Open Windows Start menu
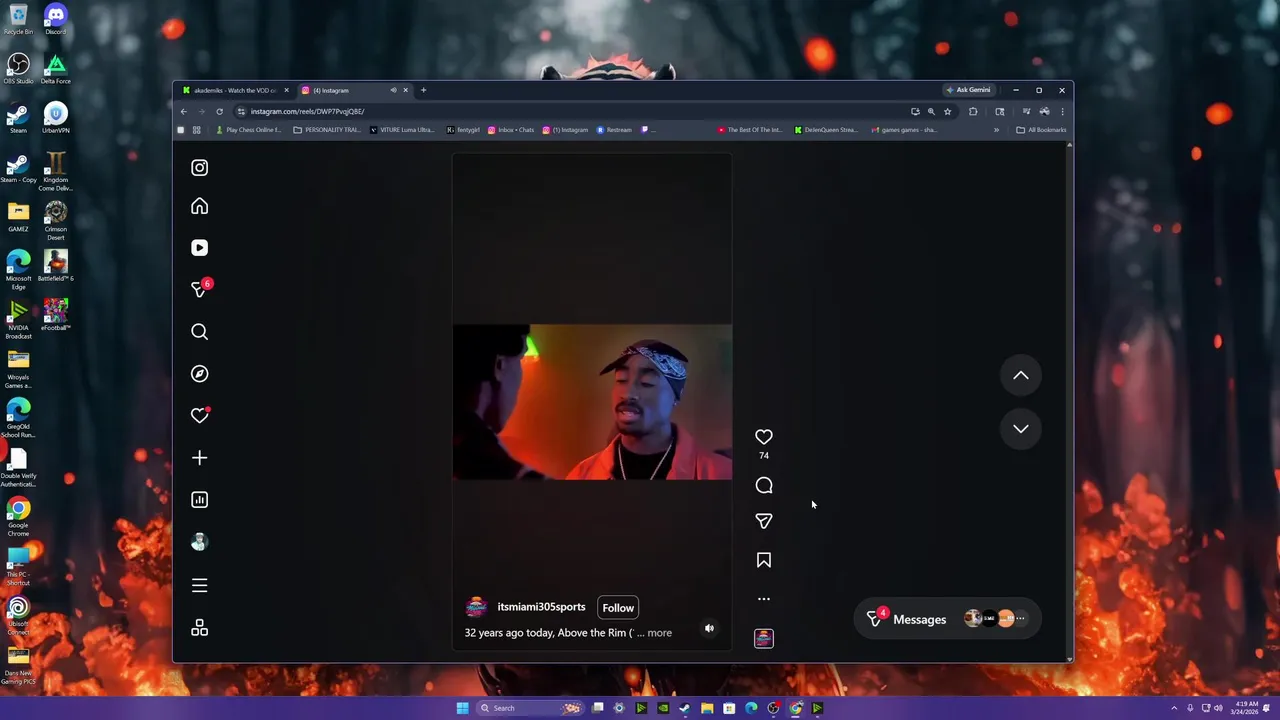1280x720 pixels. (462, 708)
